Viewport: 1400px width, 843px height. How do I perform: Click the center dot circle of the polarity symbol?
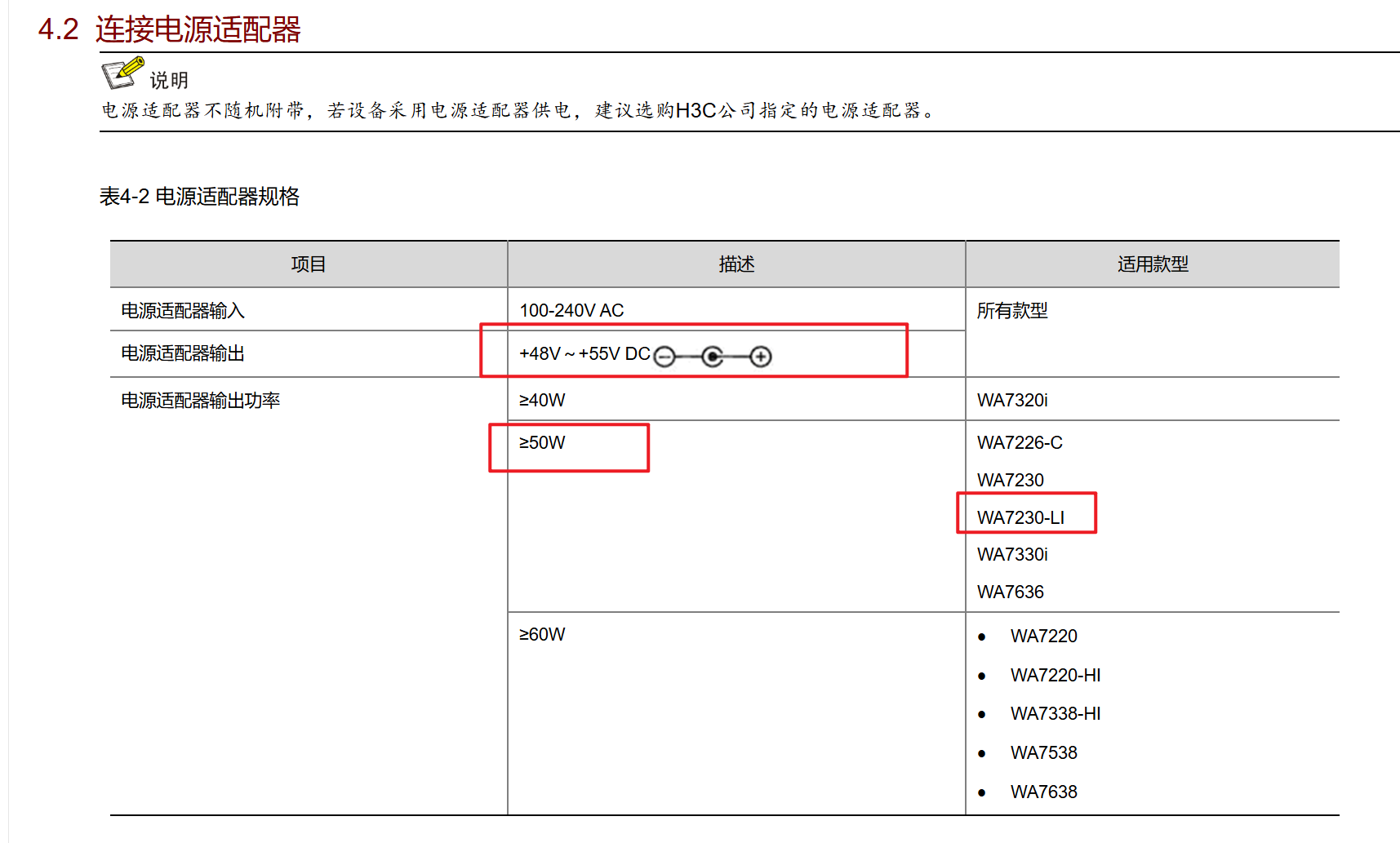tap(713, 357)
